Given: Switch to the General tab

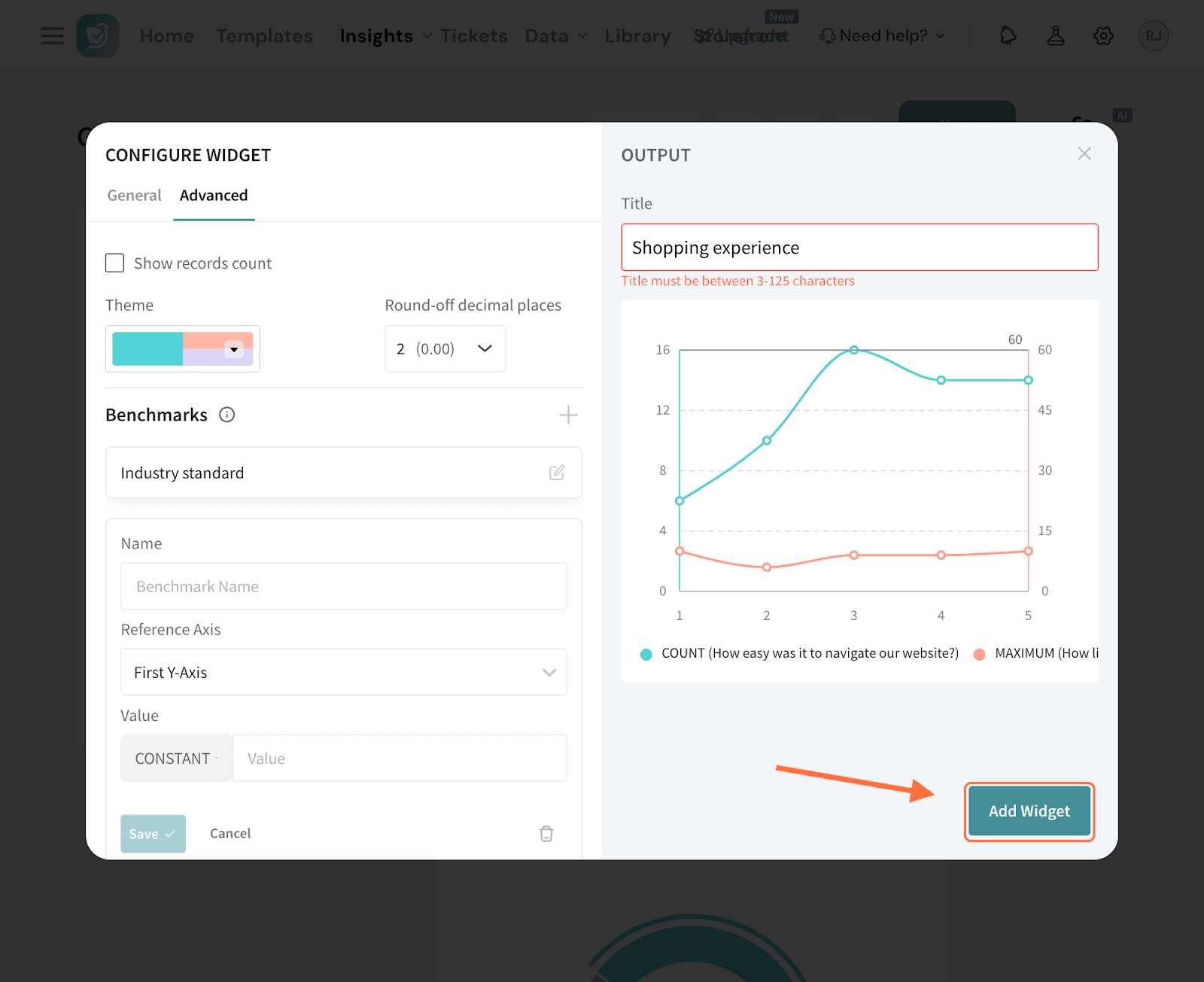Looking at the screenshot, I should tap(134, 196).
